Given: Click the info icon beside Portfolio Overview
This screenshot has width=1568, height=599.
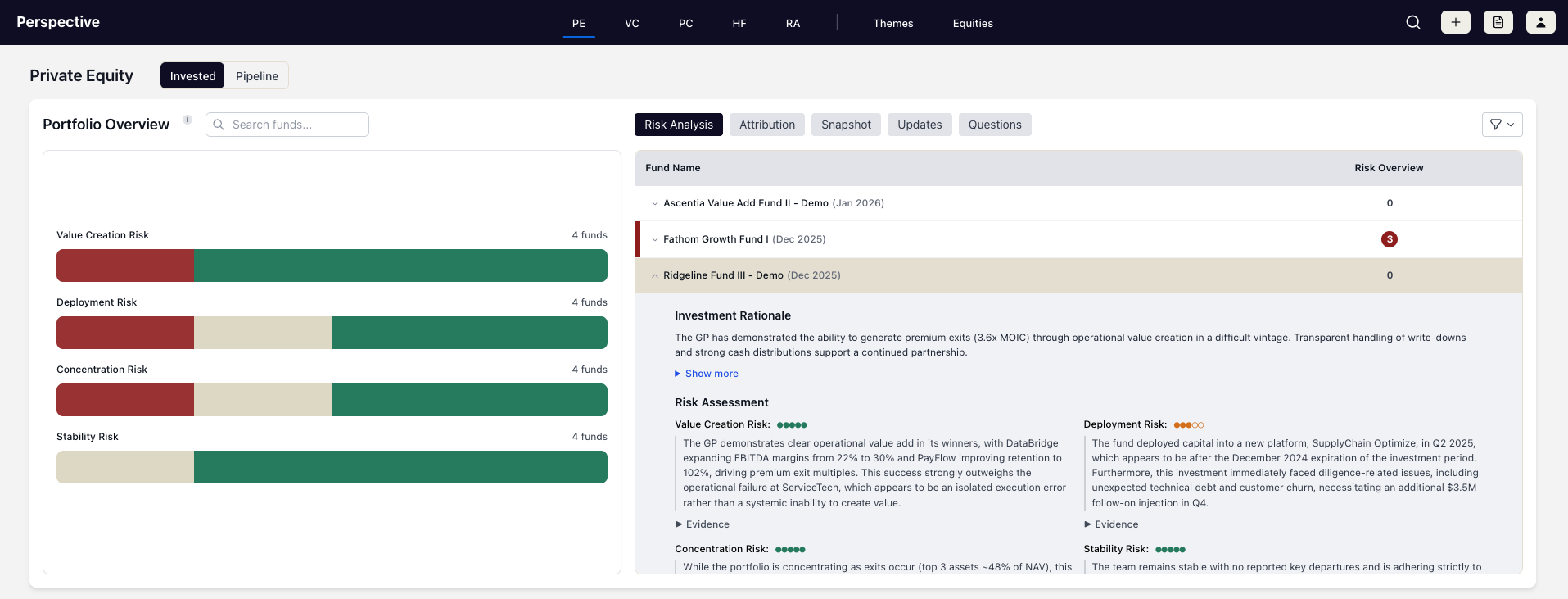Looking at the screenshot, I should 188,120.
